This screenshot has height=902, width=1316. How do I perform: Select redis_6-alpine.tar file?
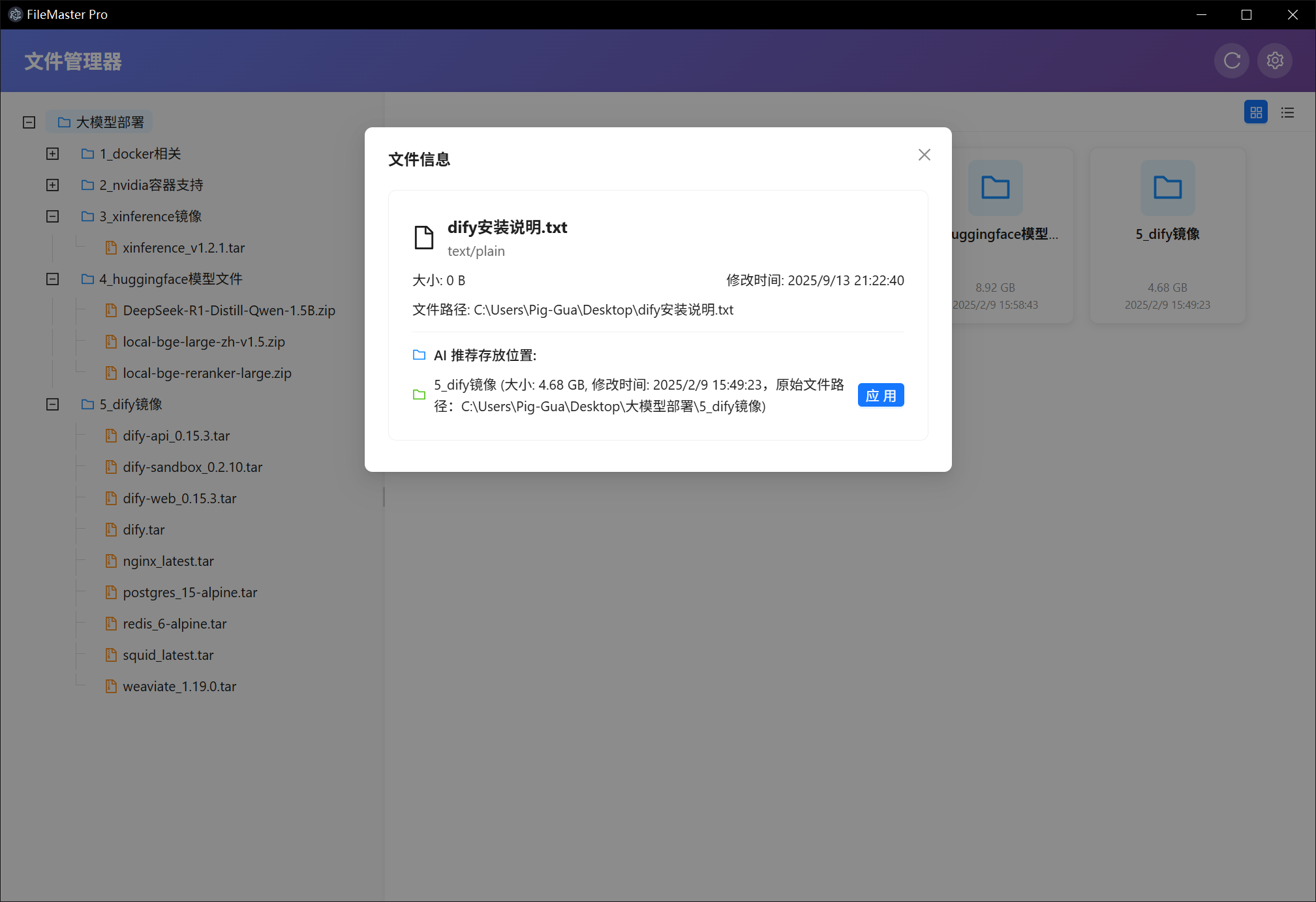click(166, 623)
